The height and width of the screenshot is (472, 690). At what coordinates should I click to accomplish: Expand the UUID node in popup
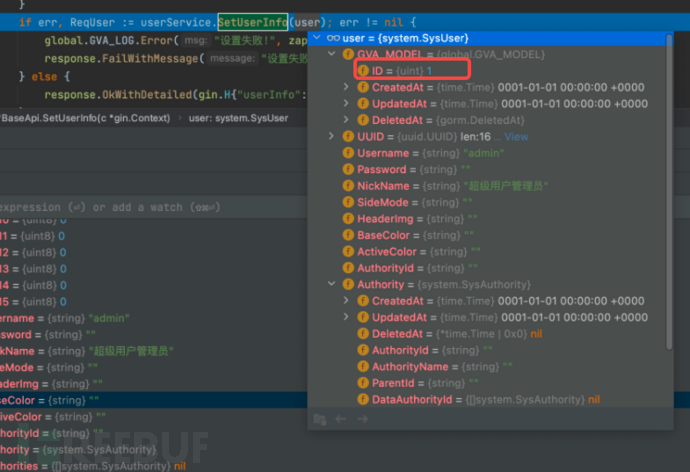(x=332, y=137)
